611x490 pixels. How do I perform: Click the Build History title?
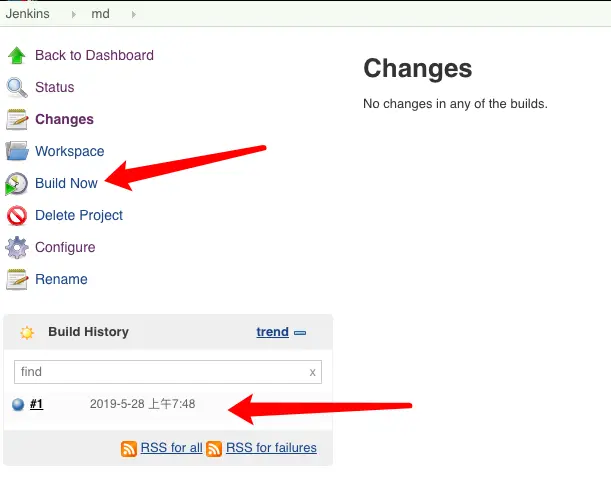[88, 332]
